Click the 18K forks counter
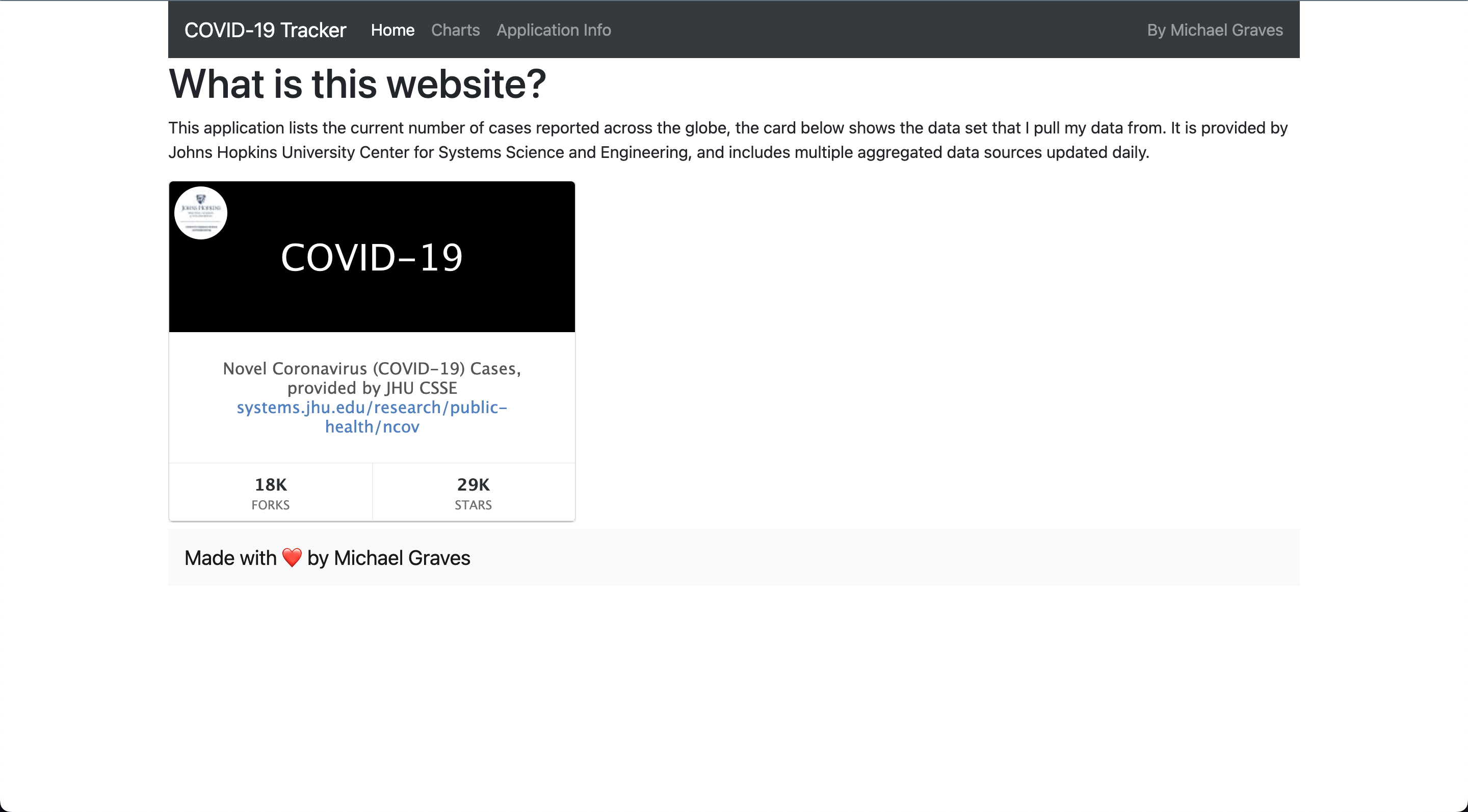This screenshot has height=812, width=1468. (271, 484)
